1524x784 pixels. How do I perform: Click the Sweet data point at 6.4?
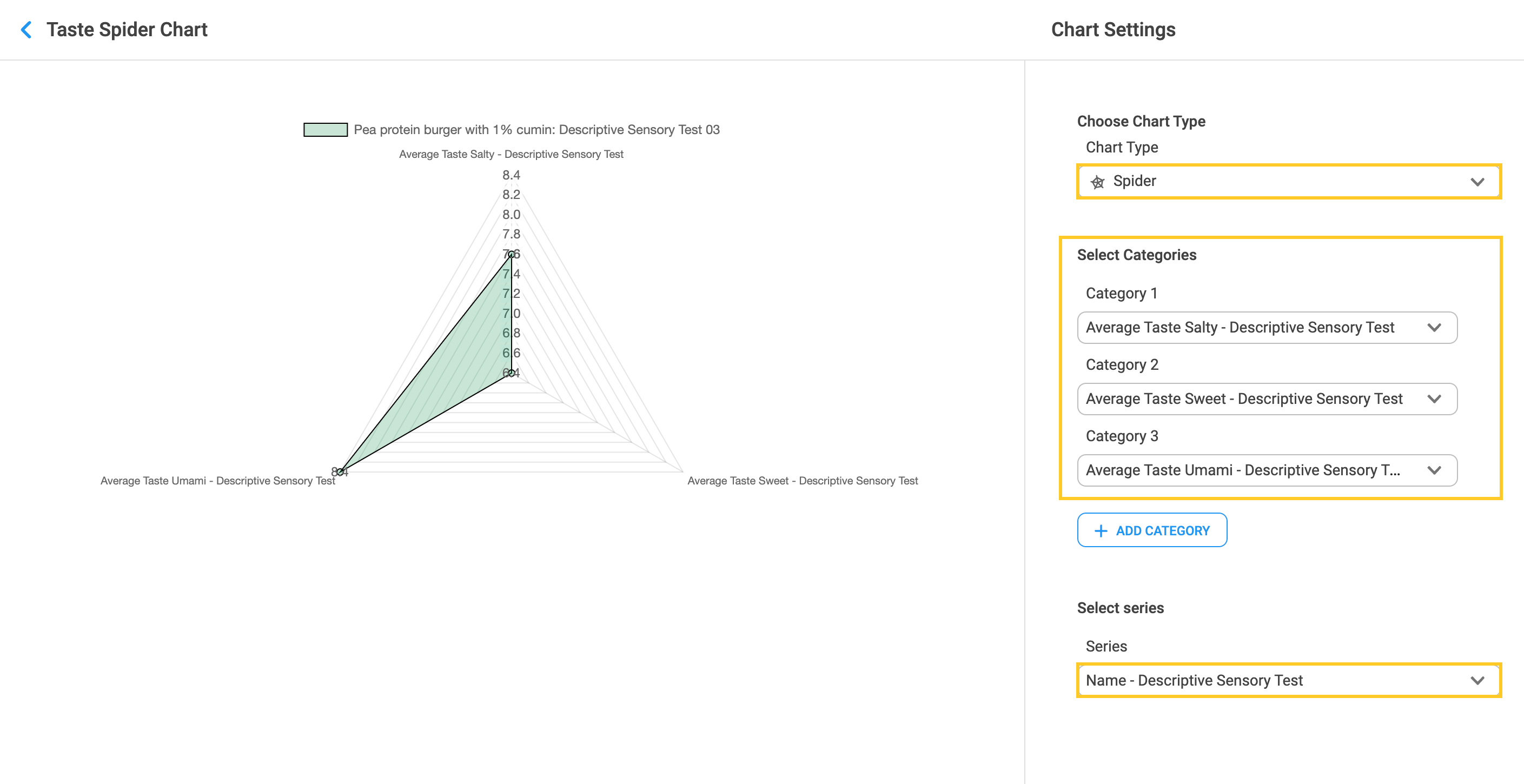pyautogui.click(x=512, y=373)
